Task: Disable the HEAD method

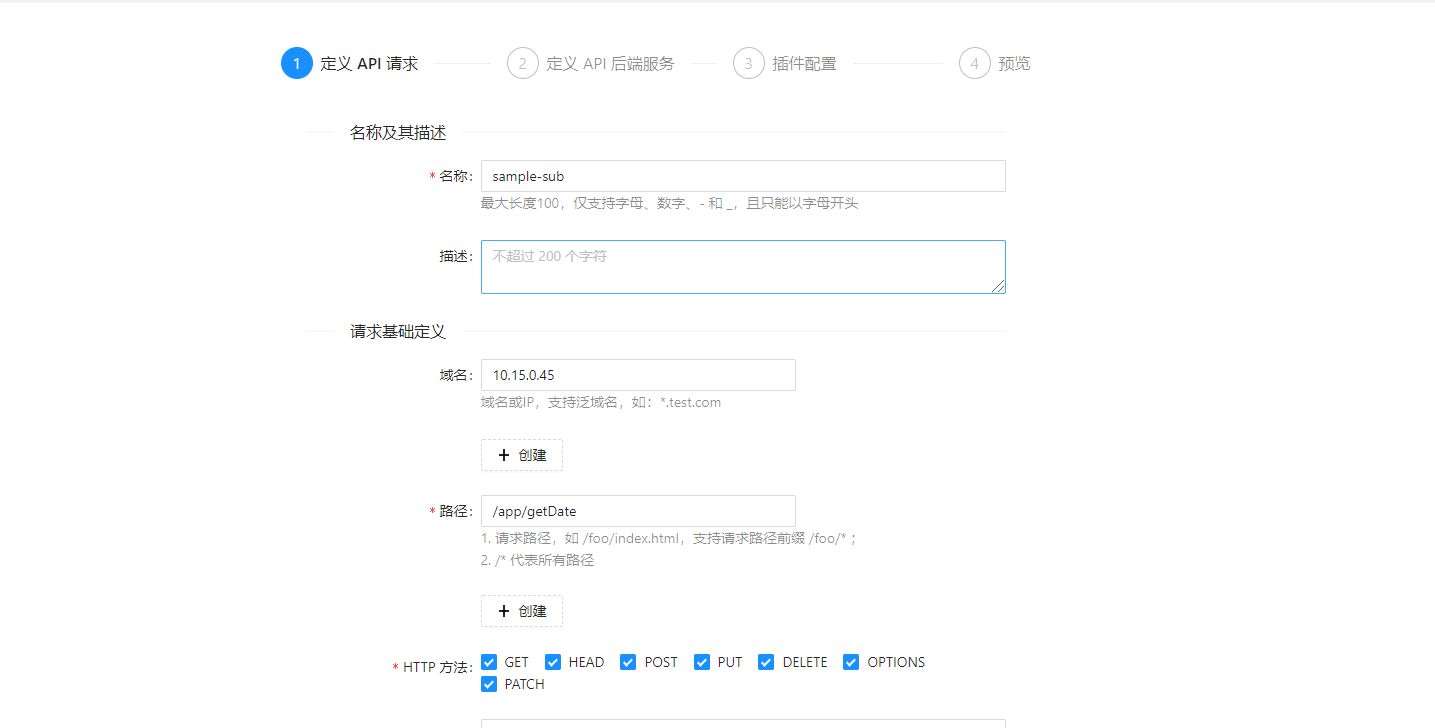Action: (x=552, y=661)
